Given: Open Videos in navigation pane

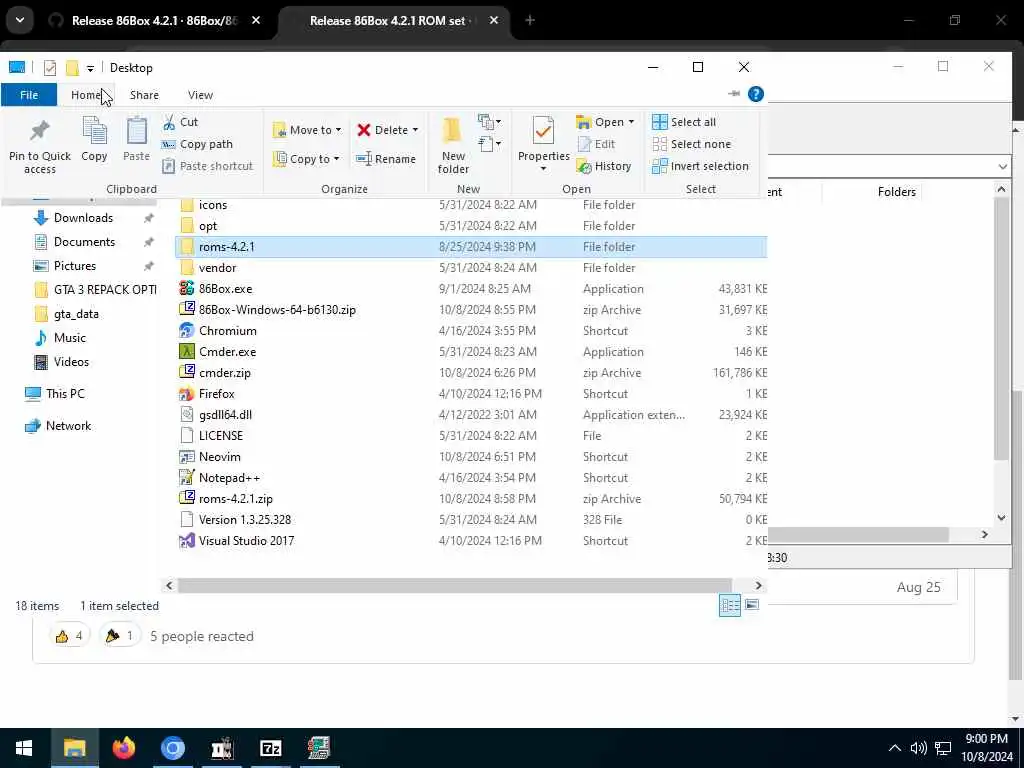Looking at the screenshot, I should pos(71,362).
